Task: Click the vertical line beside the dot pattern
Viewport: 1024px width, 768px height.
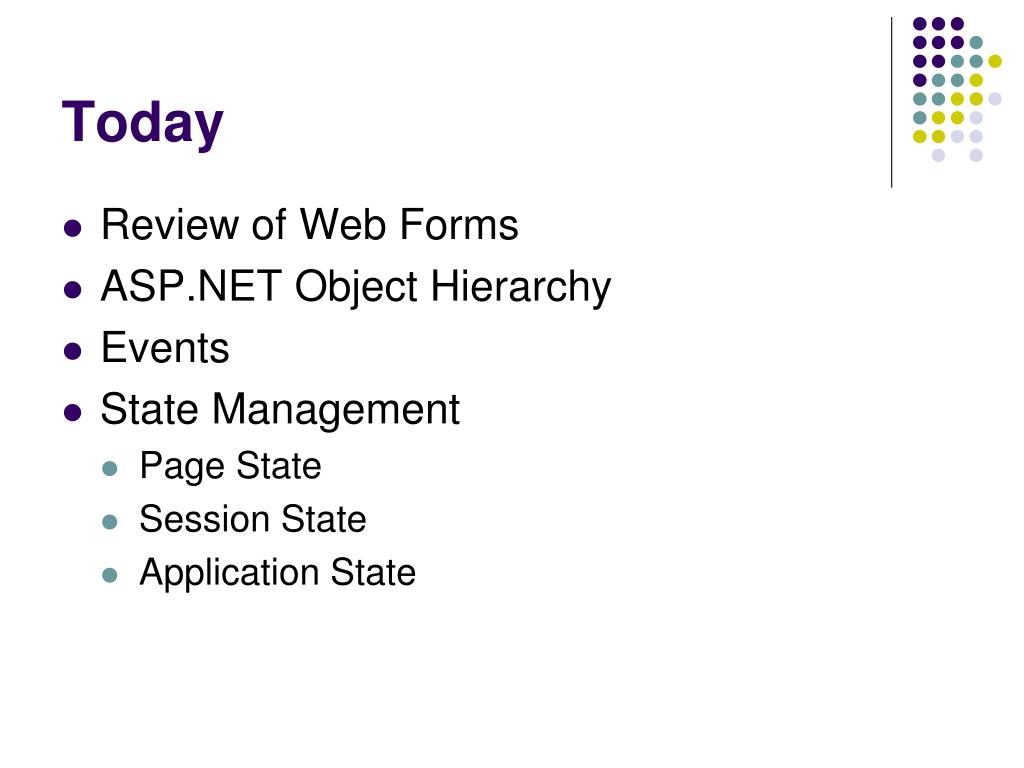Action: point(891,103)
